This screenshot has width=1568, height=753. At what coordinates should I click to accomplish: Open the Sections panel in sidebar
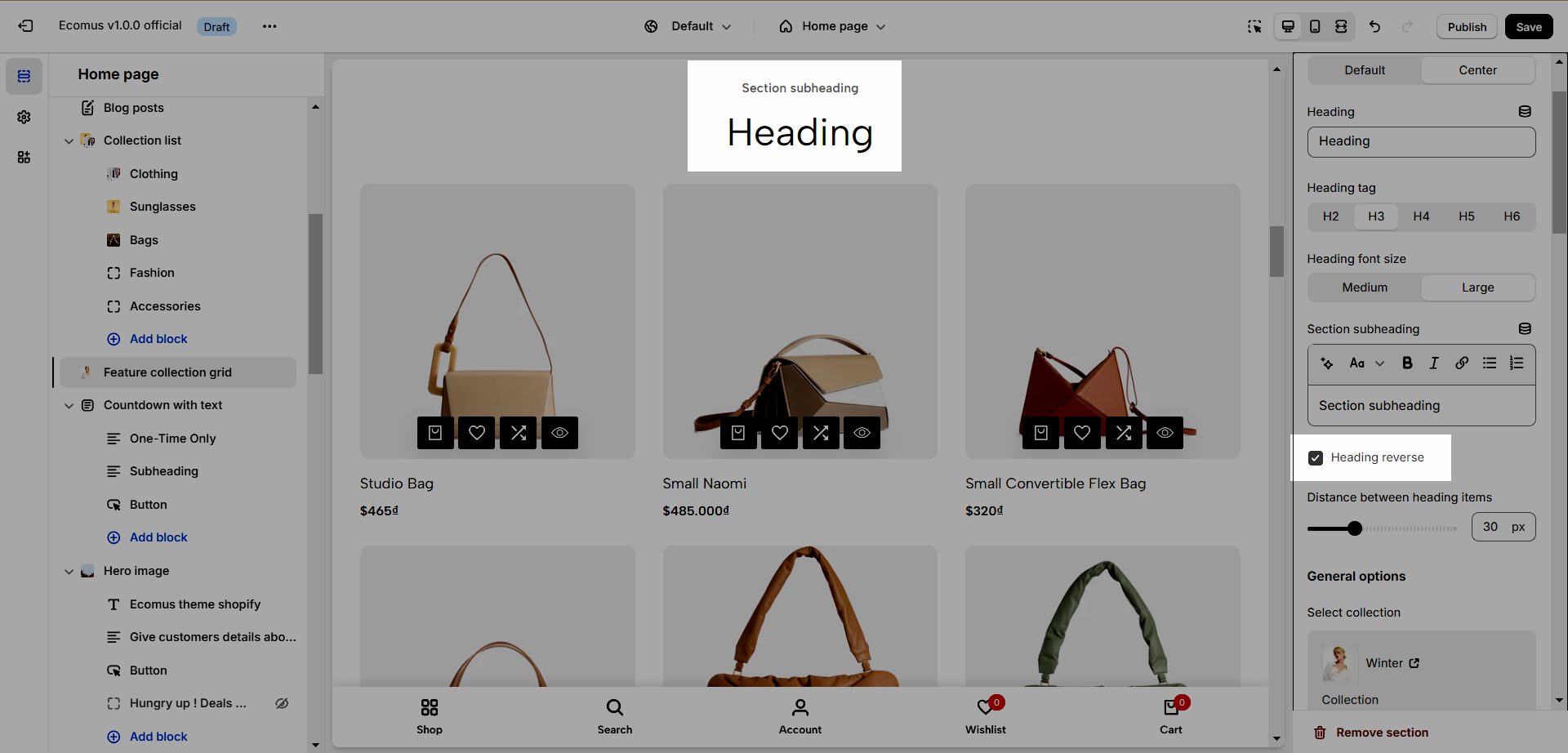[x=24, y=76]
